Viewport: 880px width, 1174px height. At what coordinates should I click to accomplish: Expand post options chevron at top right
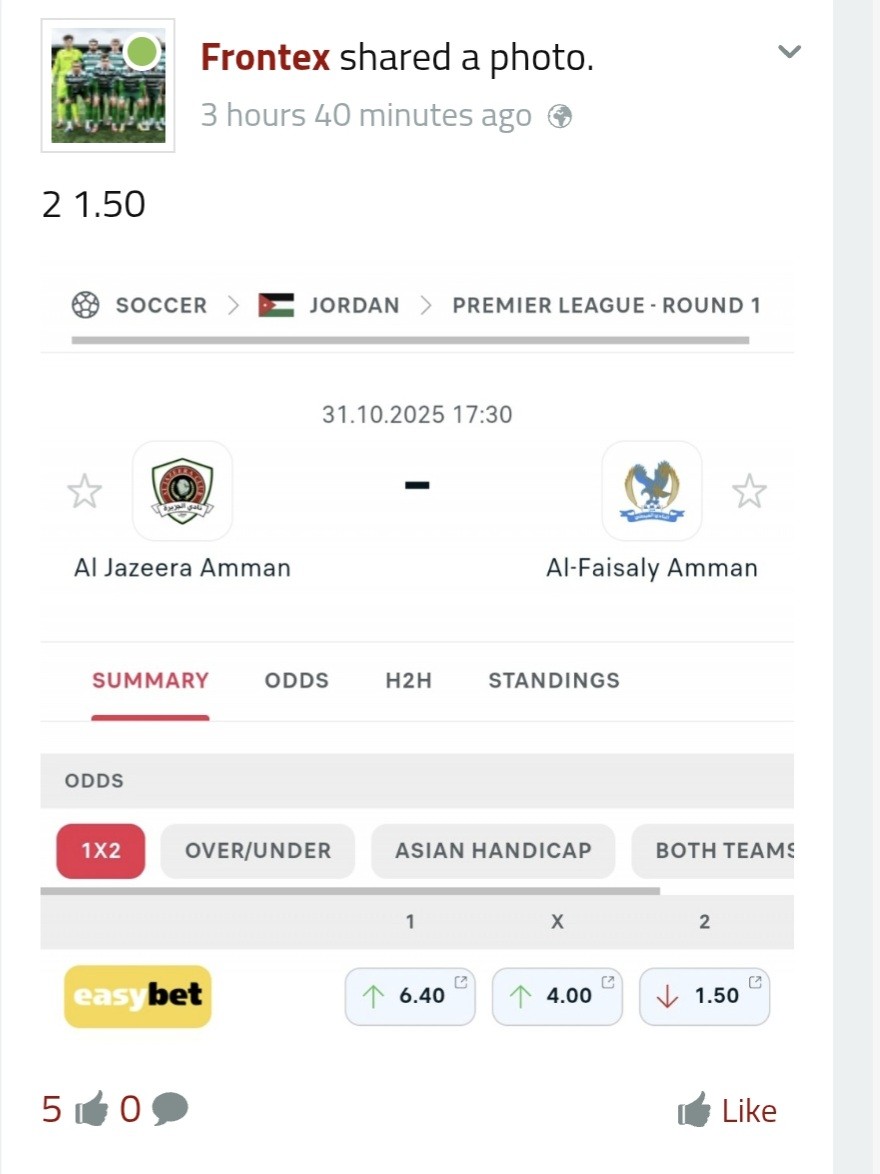pyautogui.click(x=790, y=52)
